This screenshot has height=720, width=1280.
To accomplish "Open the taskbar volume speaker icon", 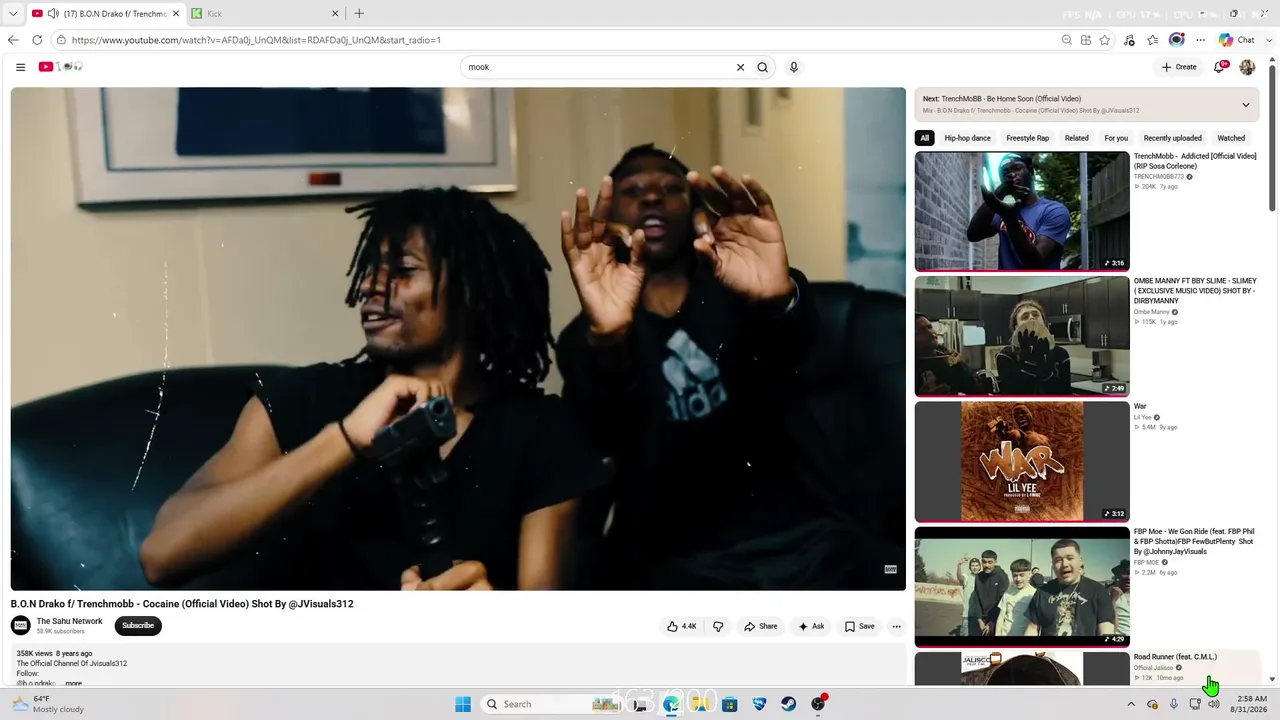I will (1214, 704).
